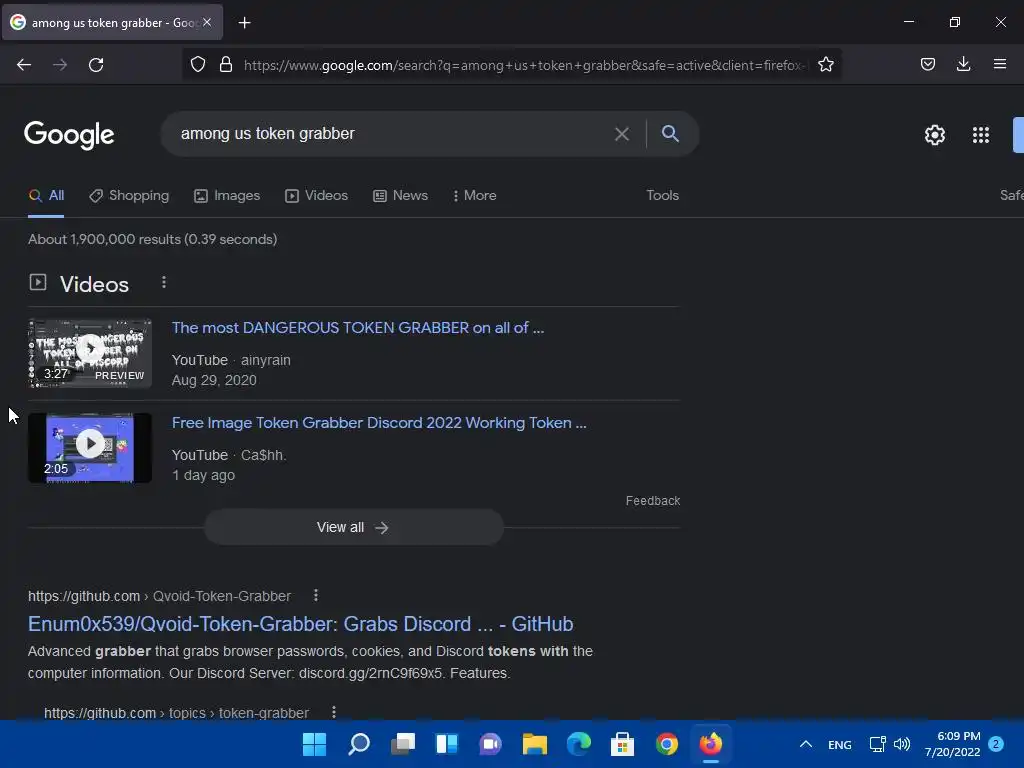The image size is (1024, 768).
Task: Switch to the Shopping results tab
Action: [129, 195]
